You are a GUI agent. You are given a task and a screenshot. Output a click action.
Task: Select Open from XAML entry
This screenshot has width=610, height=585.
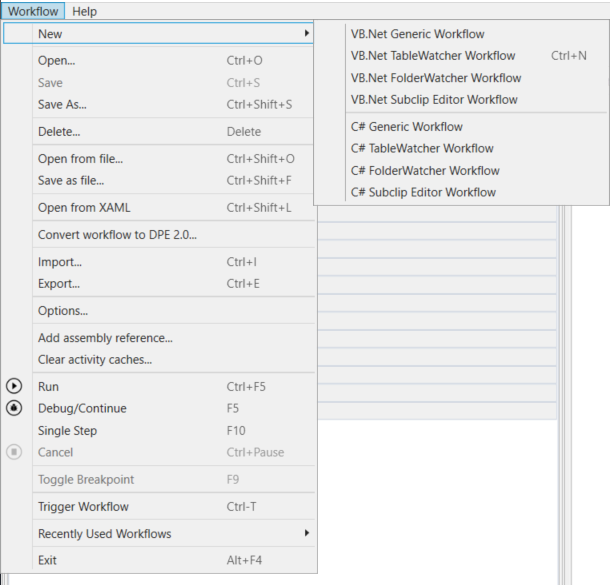click(x=84, y=208)
